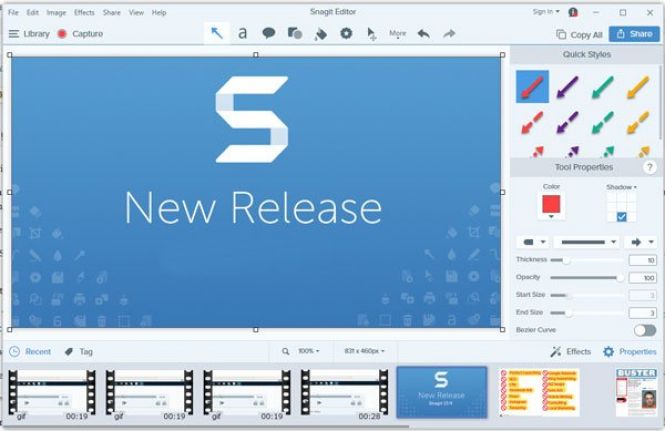This screenshot has width=665, height=431.
Task: Open the File menu
Action: [13, 13]
